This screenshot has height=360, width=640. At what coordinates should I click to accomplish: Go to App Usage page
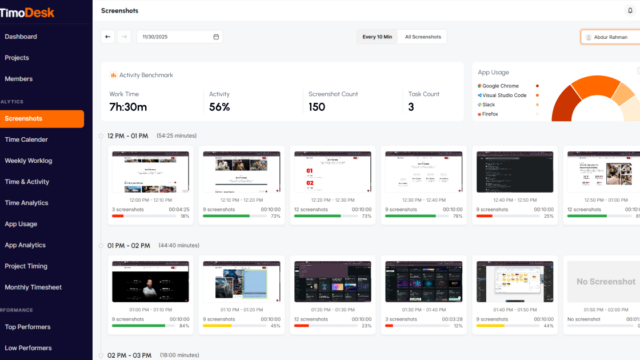(21, 224)
